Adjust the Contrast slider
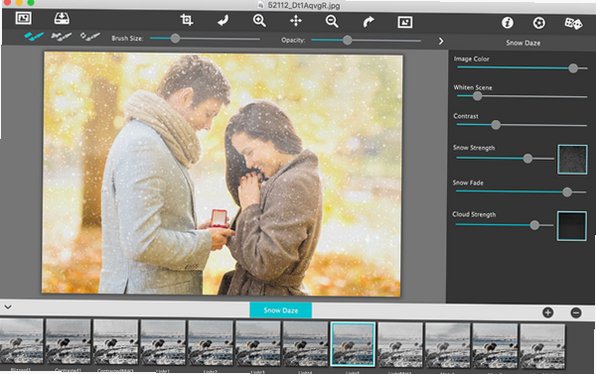 (522, 125)
